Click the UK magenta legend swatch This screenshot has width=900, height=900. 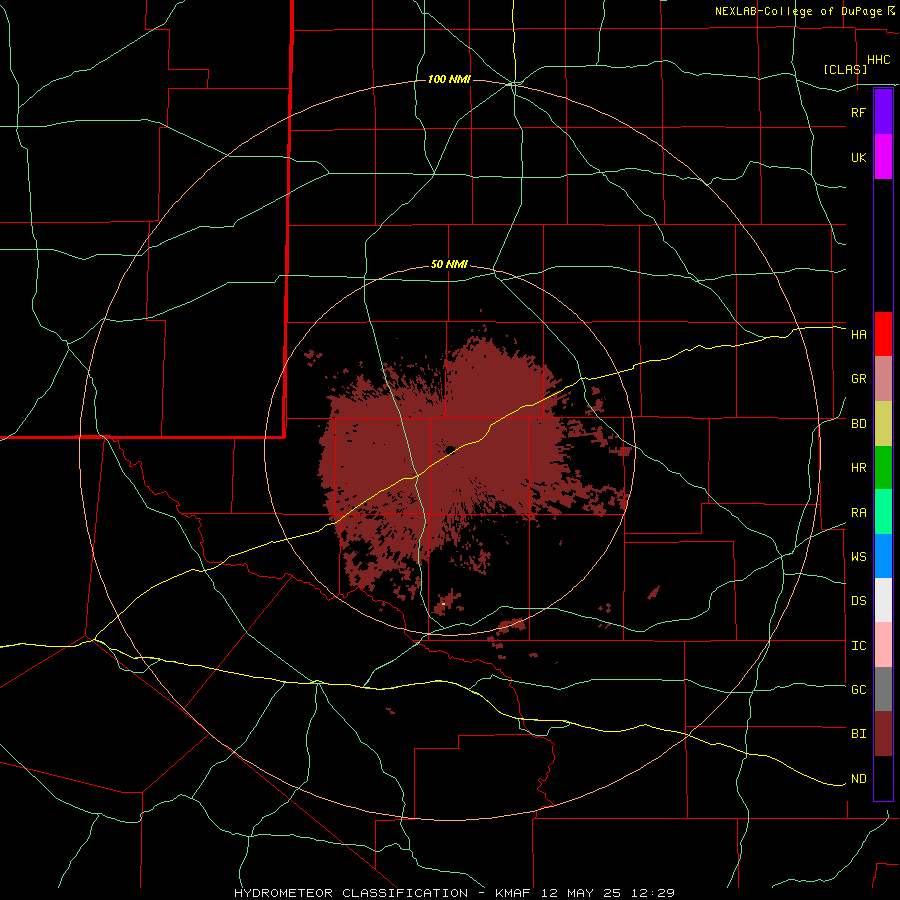coord(883,157)
